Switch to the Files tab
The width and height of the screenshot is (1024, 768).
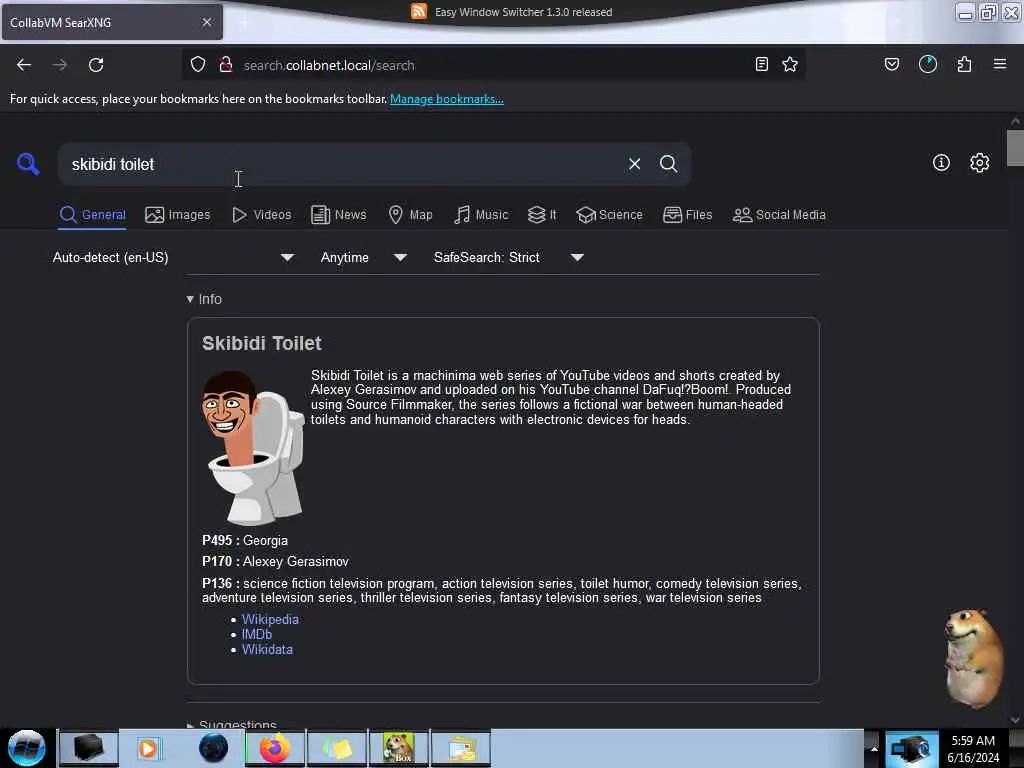tap(687, 215)
